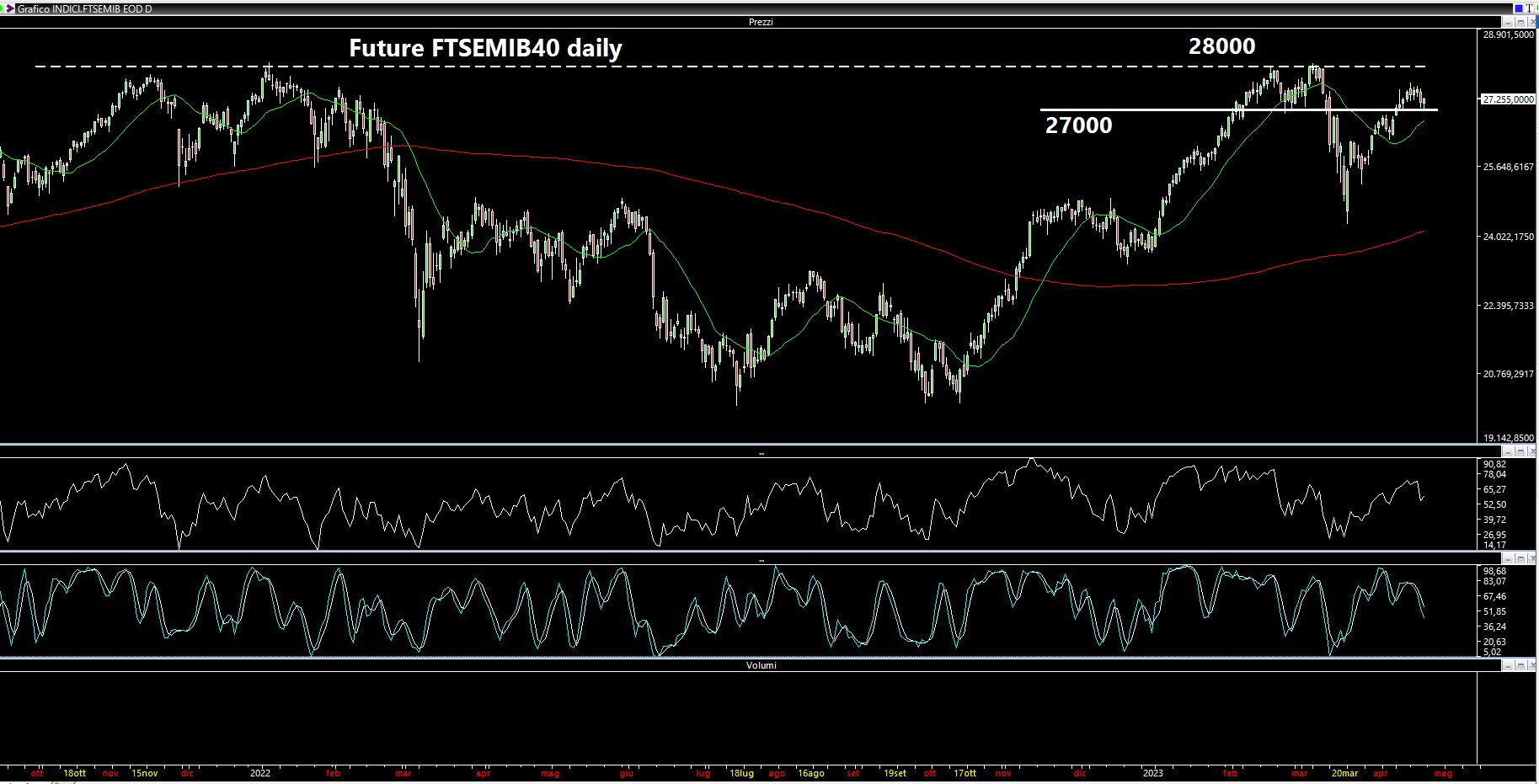Click the 22.395,7333 price axis value
The width and height of the screenshot is (1539, 784).
[x=1508, y=306]
